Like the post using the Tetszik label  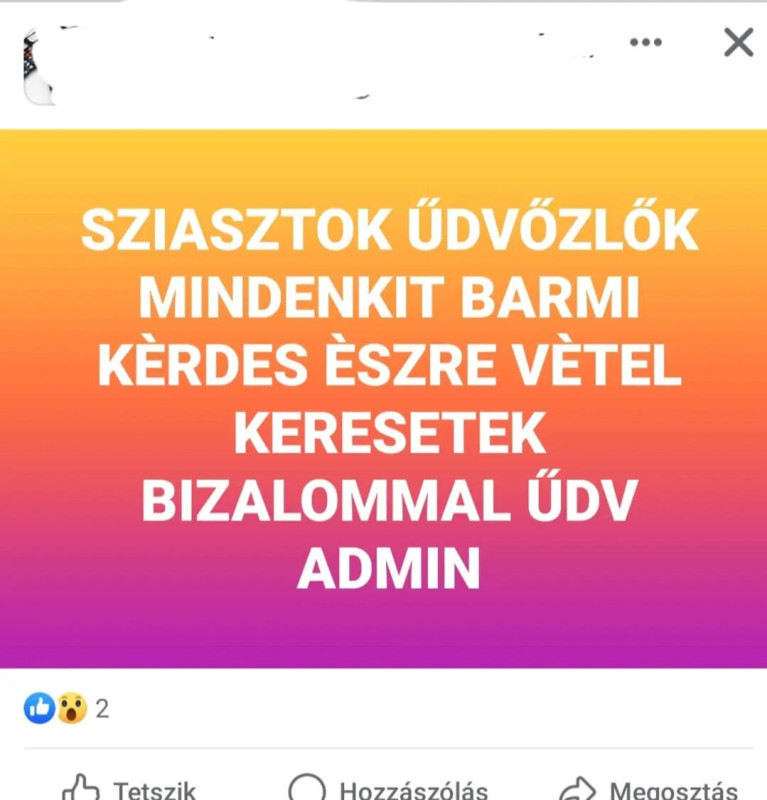tap(155, 790)
